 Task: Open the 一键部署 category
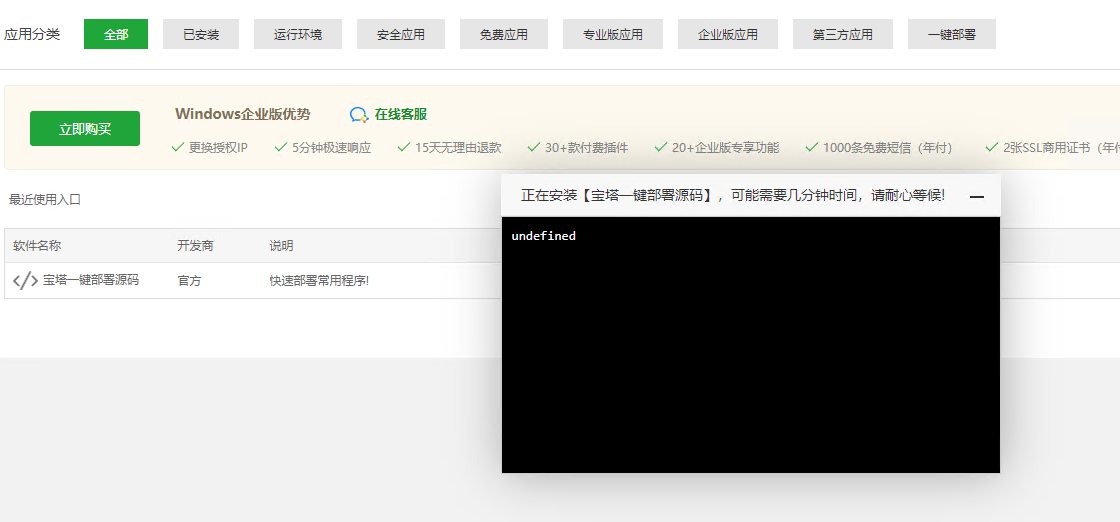951,34
